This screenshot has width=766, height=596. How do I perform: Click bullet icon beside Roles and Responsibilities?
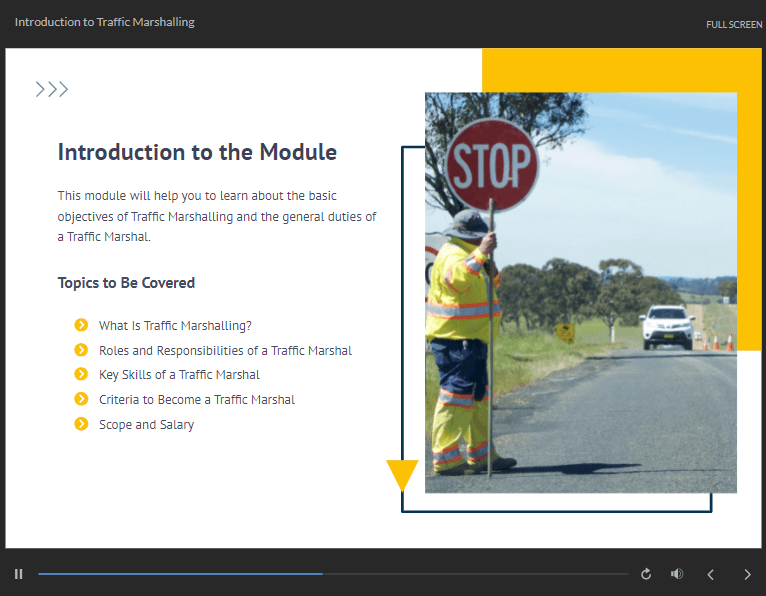coord(81,350)
